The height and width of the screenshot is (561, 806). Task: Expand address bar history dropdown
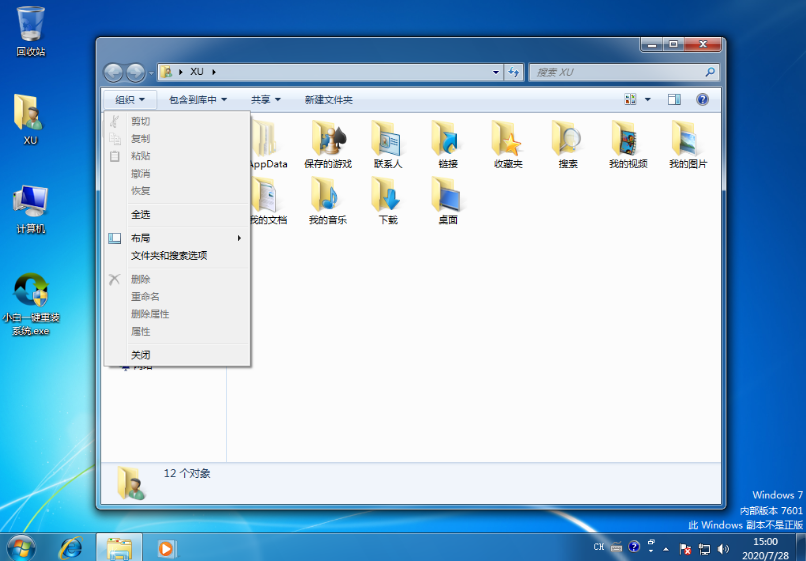(x=496, y=72)
